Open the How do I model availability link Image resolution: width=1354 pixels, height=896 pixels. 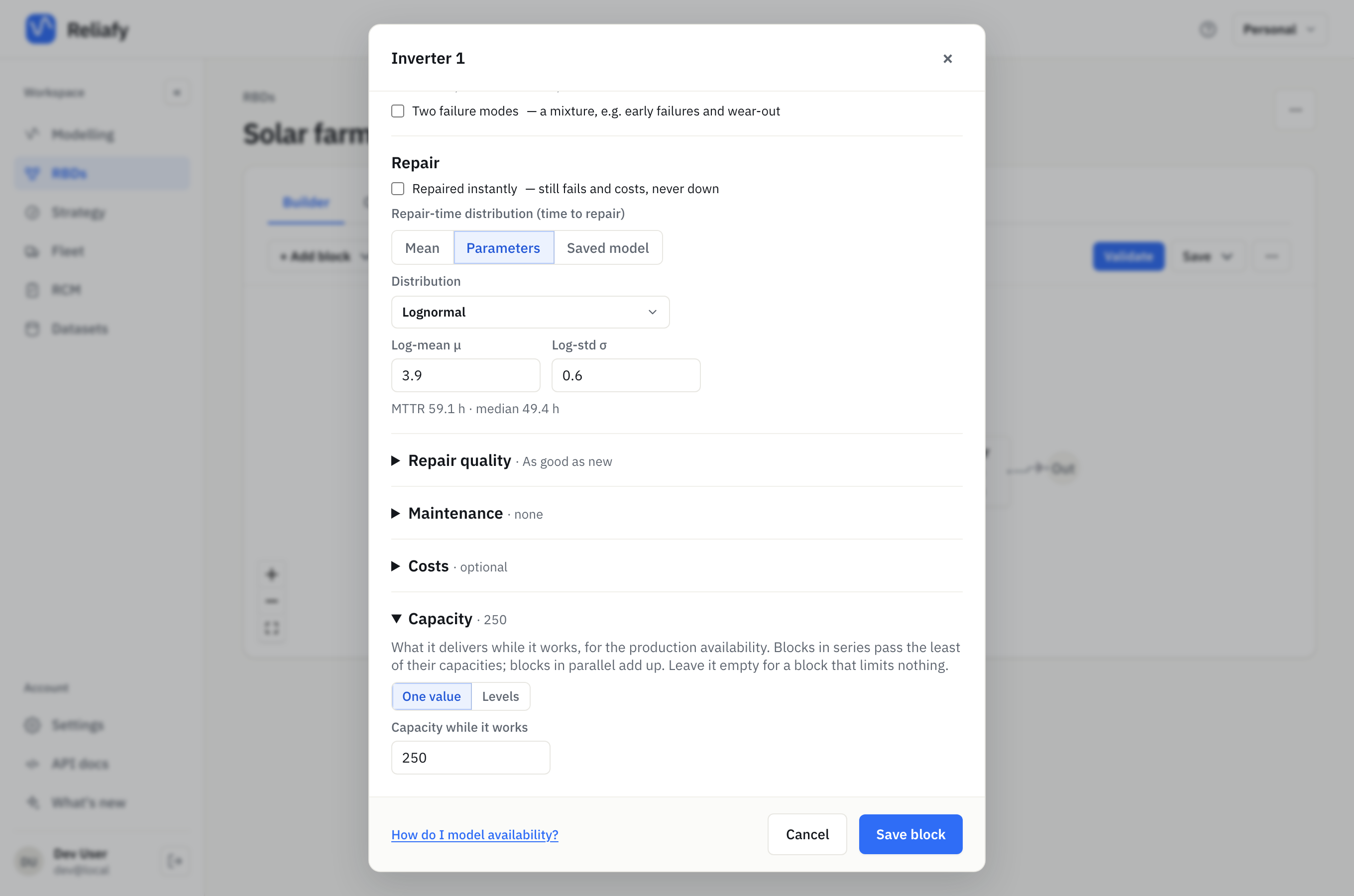[x=474, y=834]
